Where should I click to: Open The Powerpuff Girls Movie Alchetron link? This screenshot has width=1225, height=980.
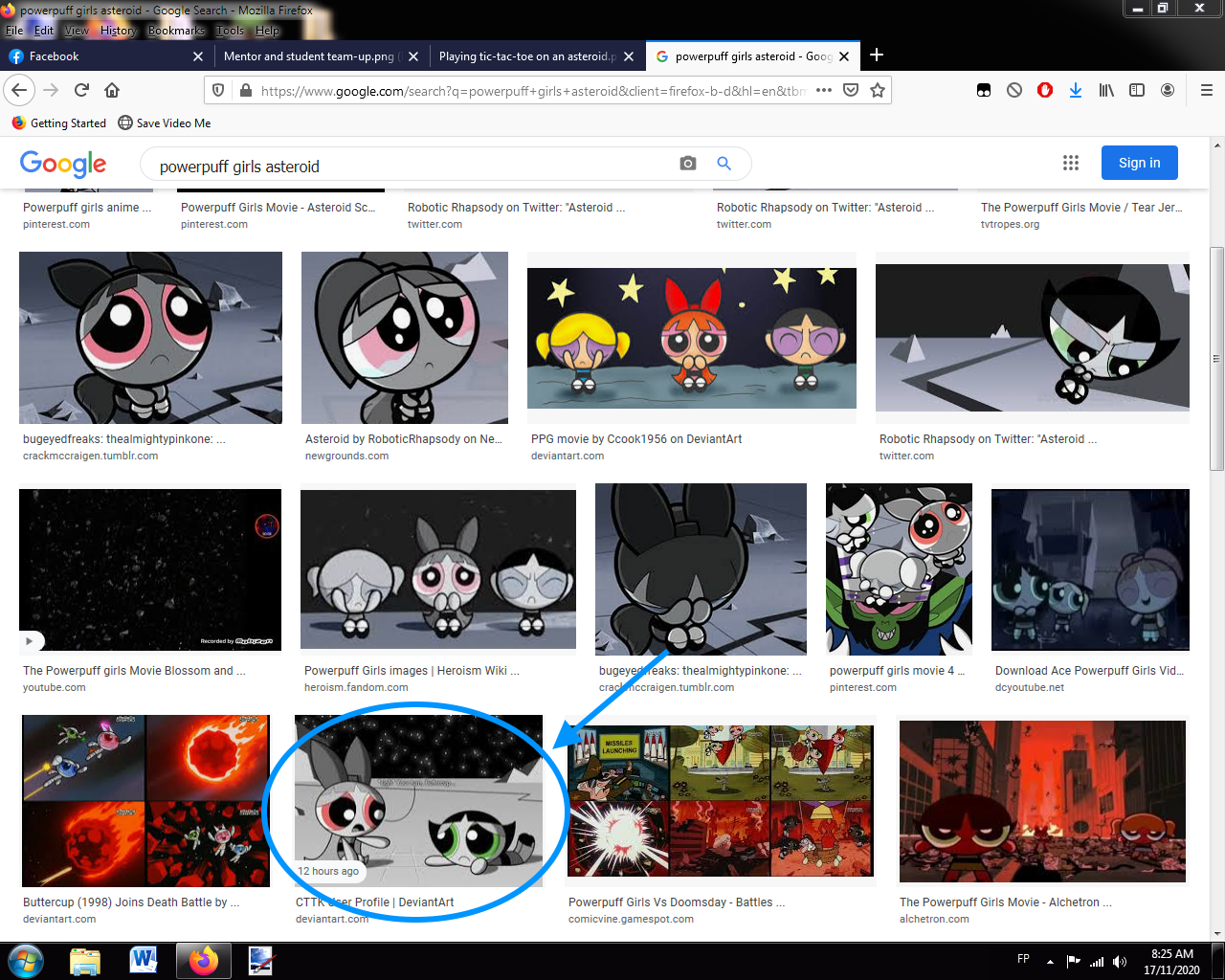[x=1006, y=902]
